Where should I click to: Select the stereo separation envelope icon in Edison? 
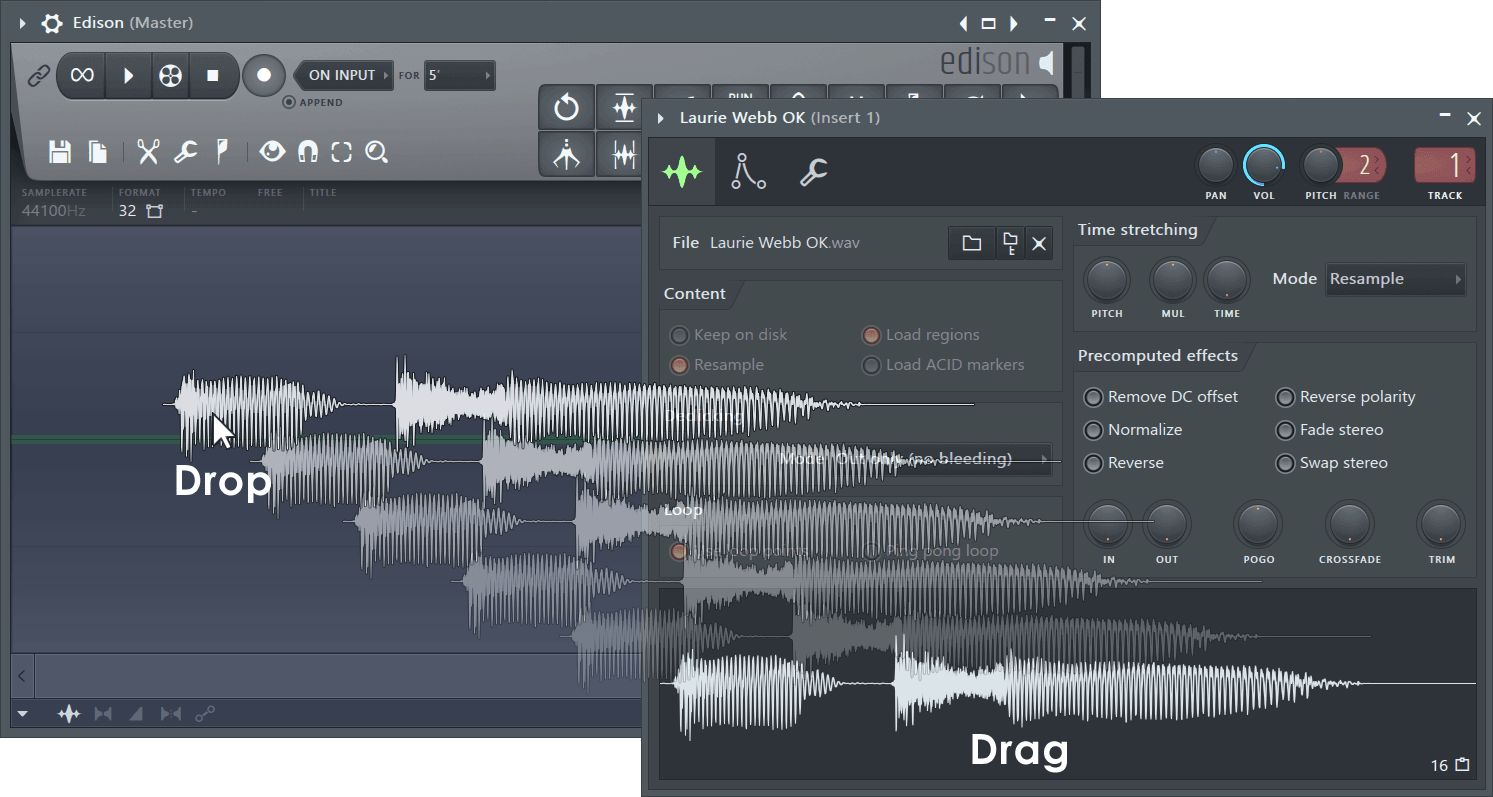(x=171, y=714)
